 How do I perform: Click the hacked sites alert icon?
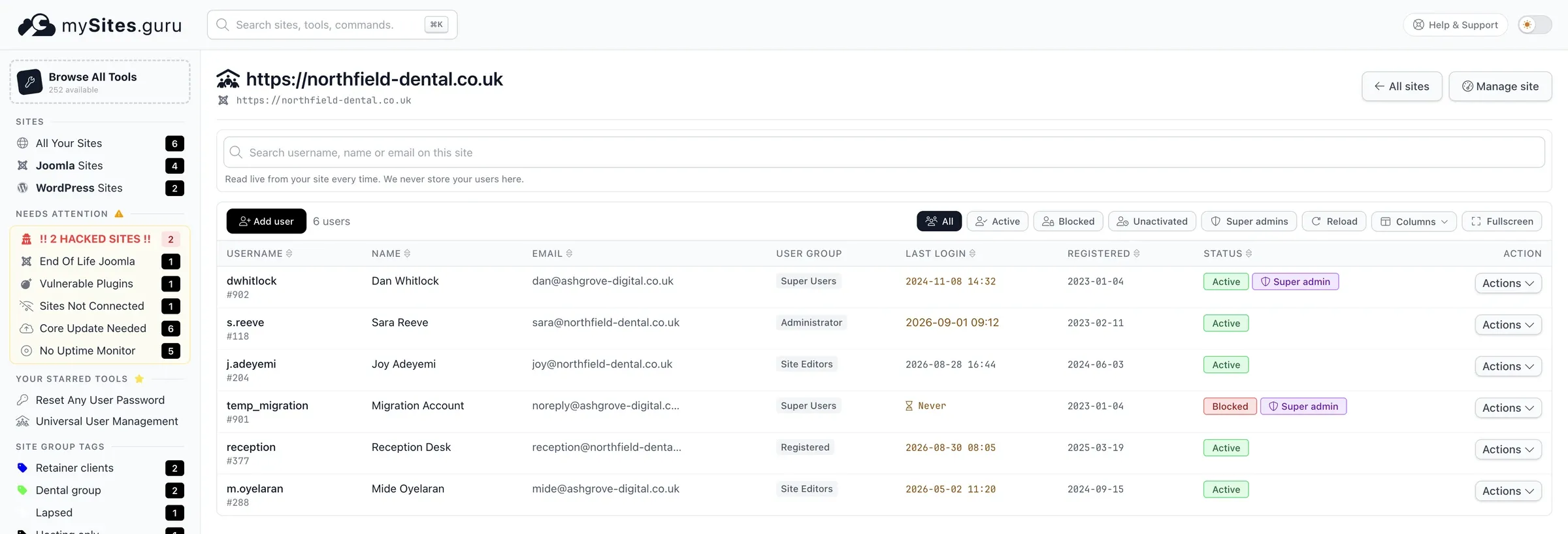pyautogui.click(x=26, y=239)
